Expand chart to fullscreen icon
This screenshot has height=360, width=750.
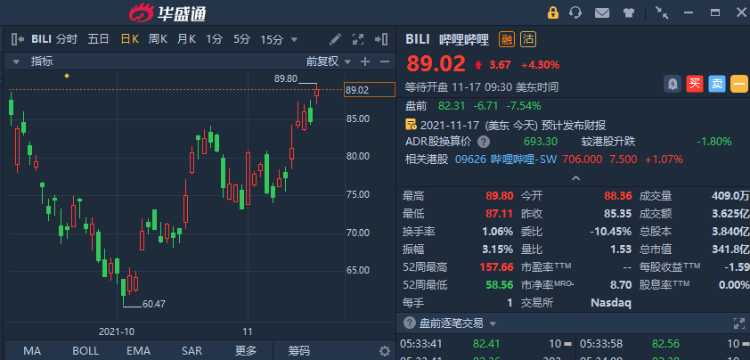tap(358, 39)
